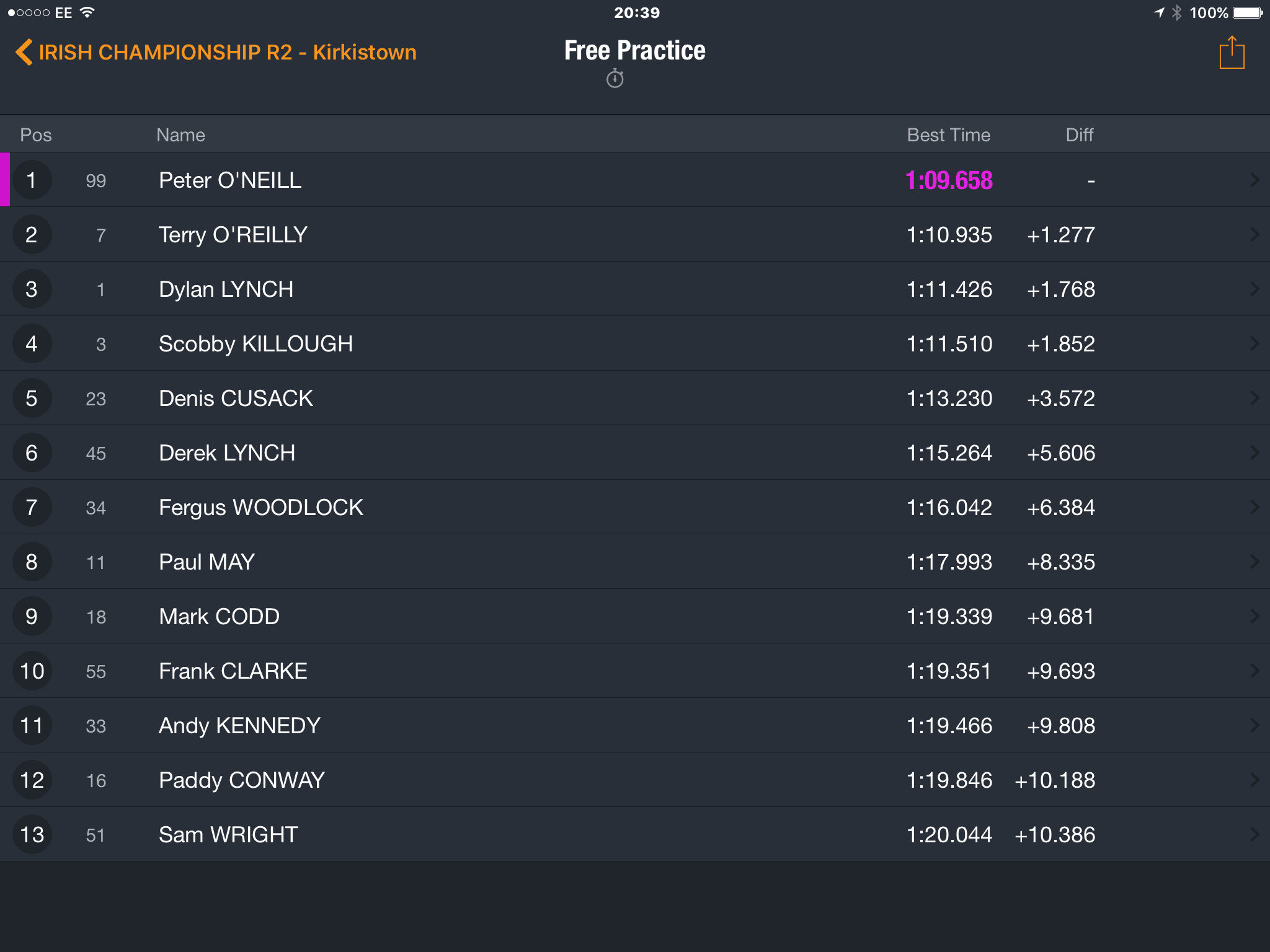Sort by Best Time column header

[948, 134]
